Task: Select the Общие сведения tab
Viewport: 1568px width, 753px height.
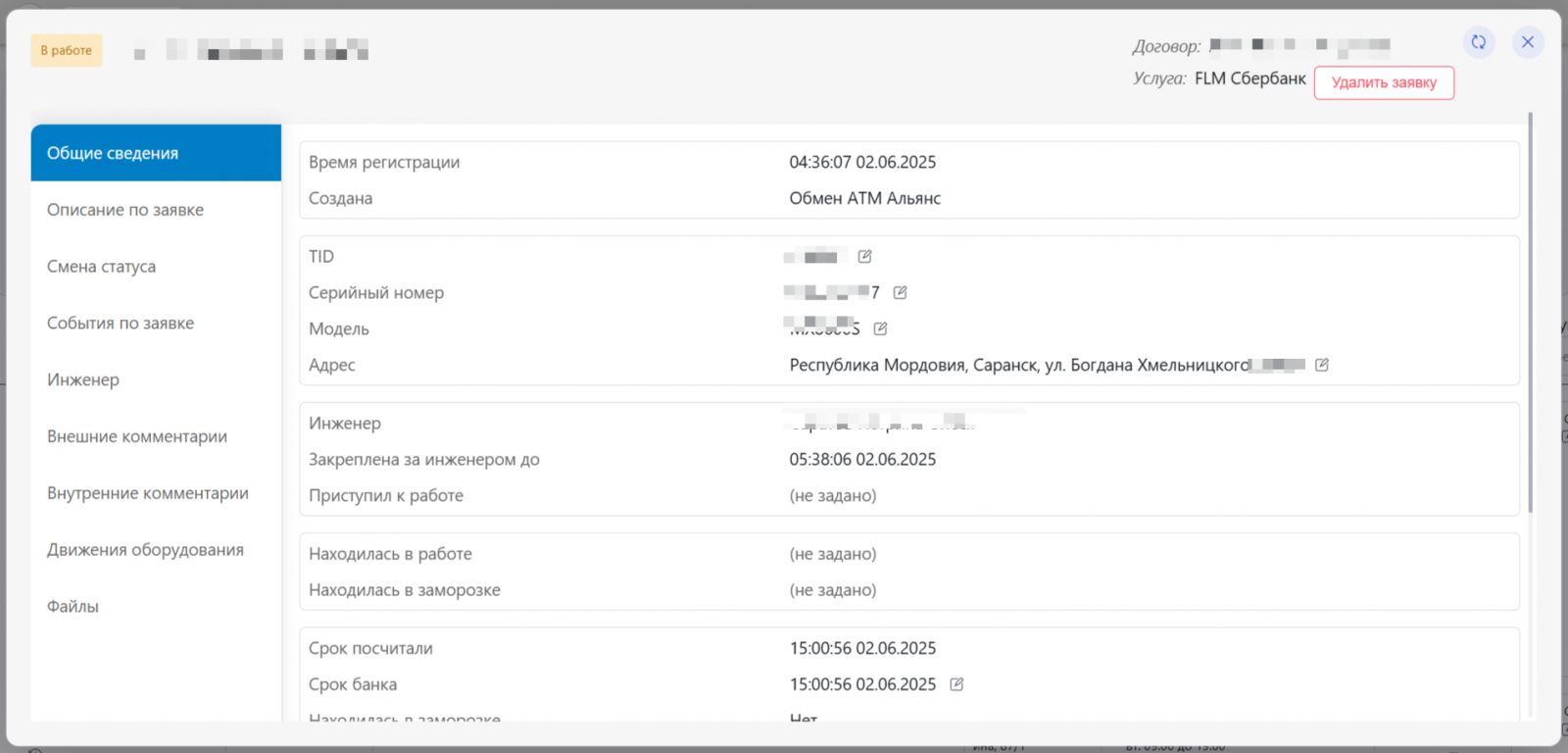Action: click(156, 153)
